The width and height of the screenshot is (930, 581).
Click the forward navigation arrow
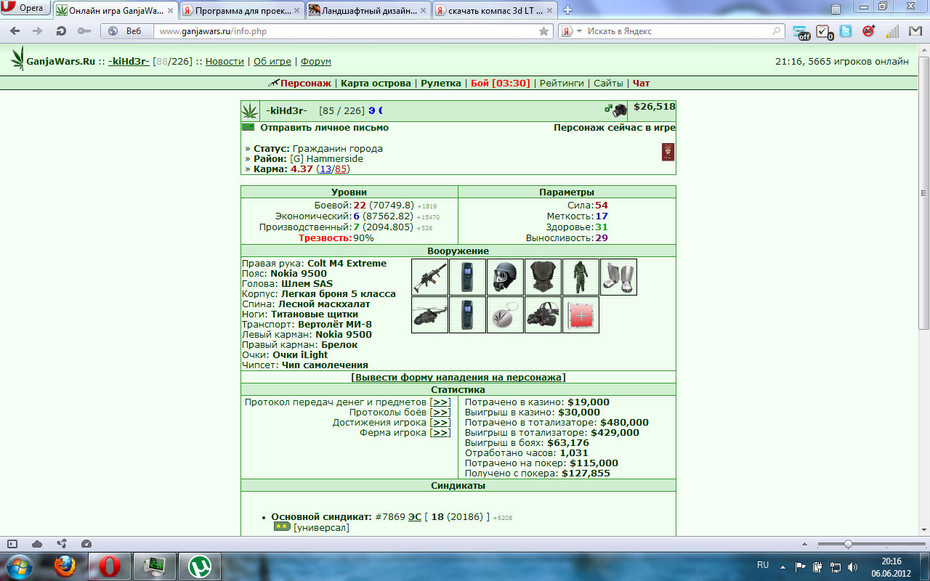37,31
